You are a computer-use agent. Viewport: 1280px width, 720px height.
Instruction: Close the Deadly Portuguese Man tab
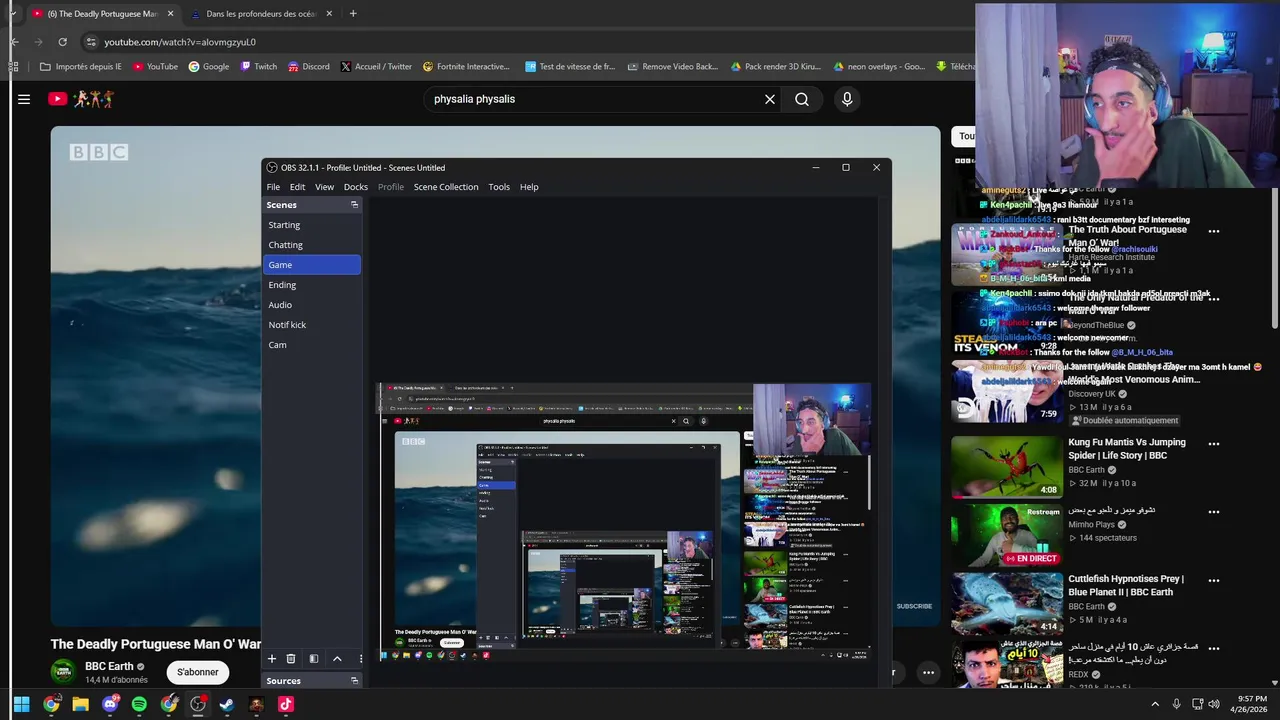170,14
